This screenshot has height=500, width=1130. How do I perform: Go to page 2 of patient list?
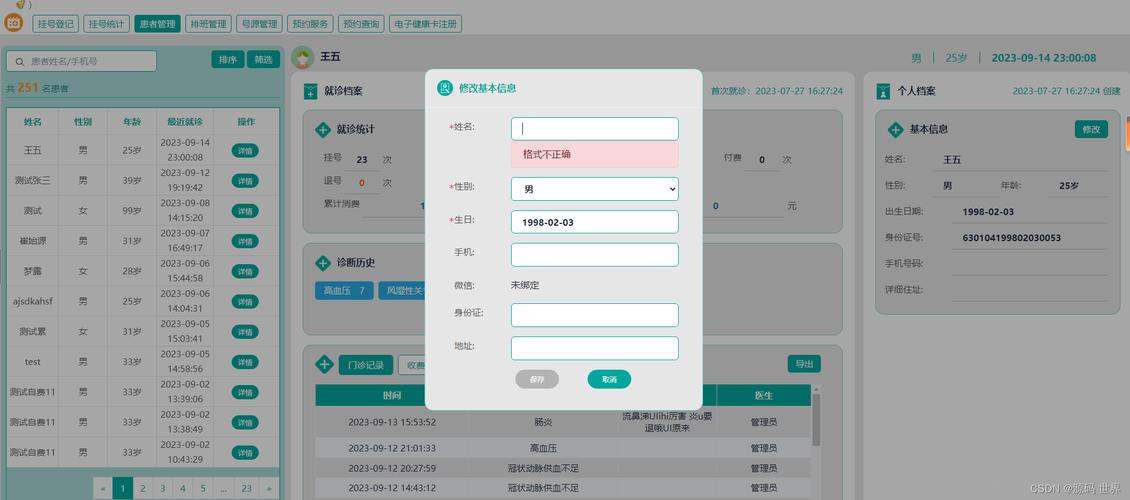click(x=143, y=488)
